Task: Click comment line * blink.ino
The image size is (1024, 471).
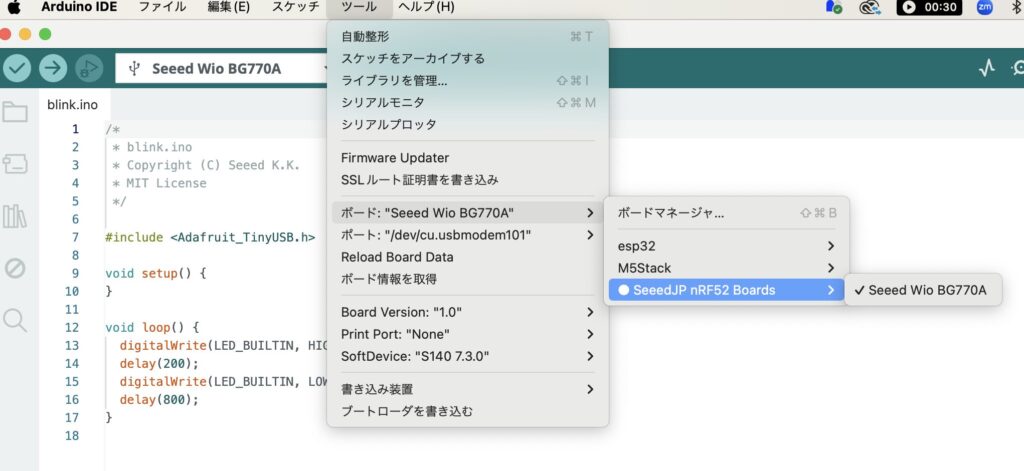Action: 152,147
